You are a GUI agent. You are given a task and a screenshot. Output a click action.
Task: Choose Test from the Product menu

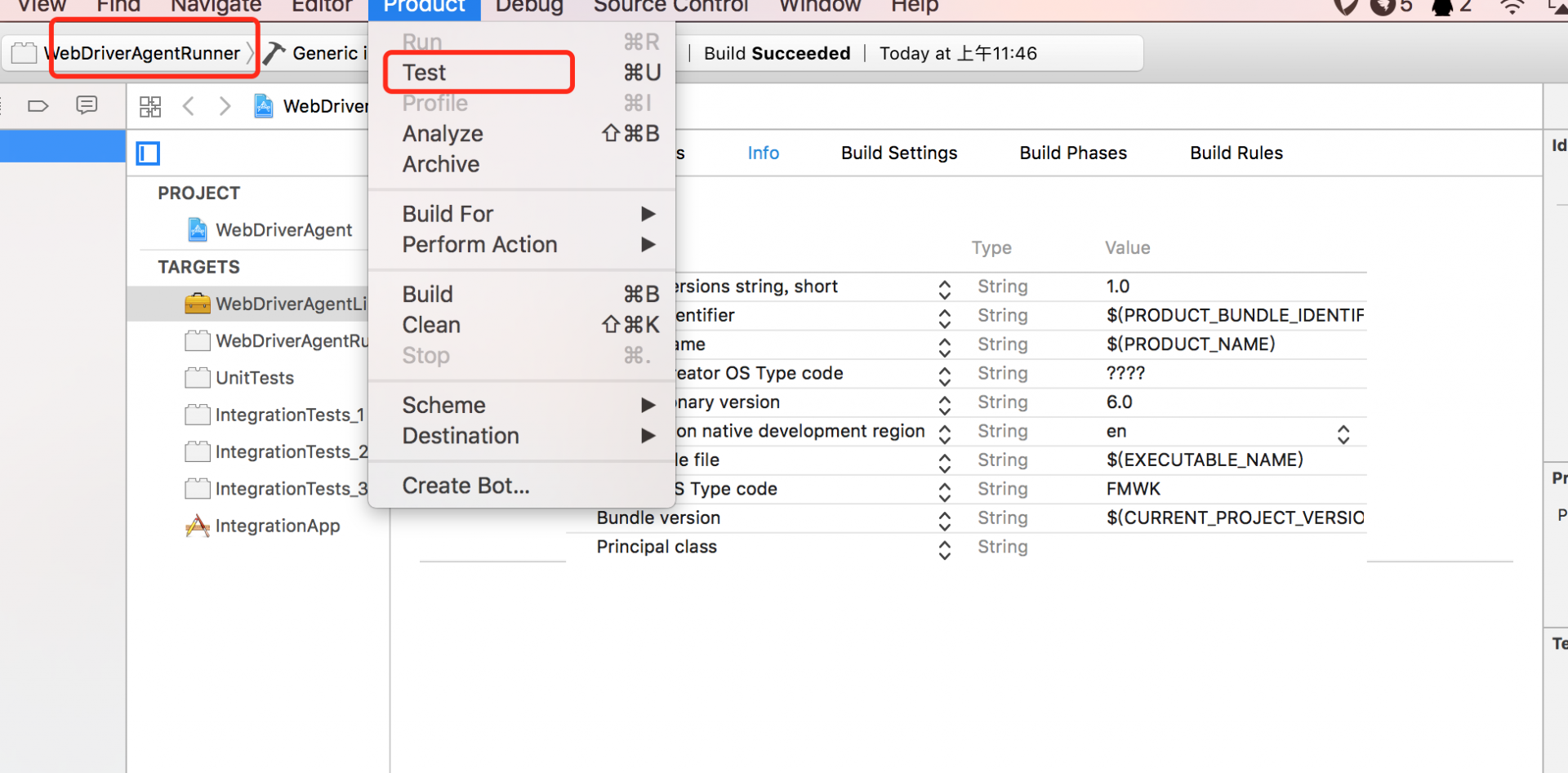522,73
